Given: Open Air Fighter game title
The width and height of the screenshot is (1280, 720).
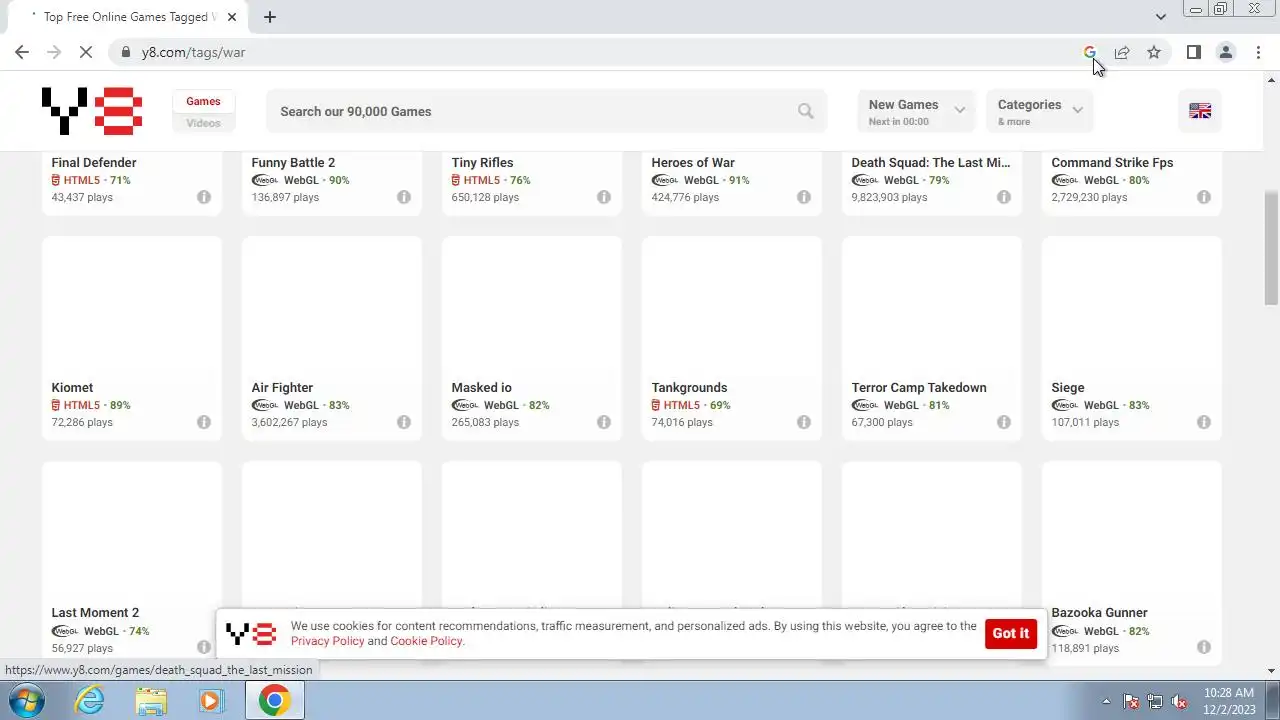Looking at the screenshot, I should click(282, 388).
